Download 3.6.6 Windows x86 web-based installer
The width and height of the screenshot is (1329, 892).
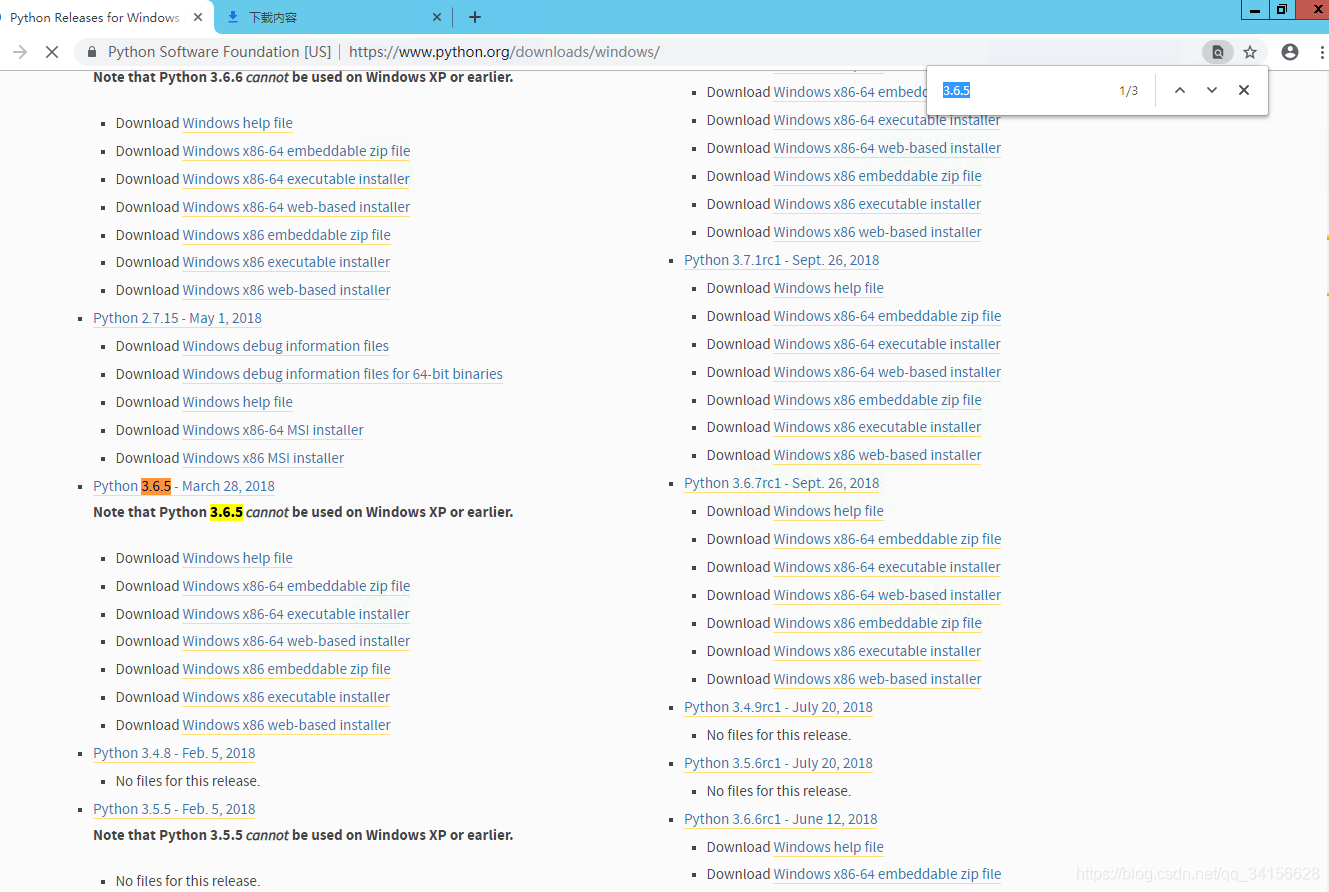pyautogui.click(x=287, y=290)
